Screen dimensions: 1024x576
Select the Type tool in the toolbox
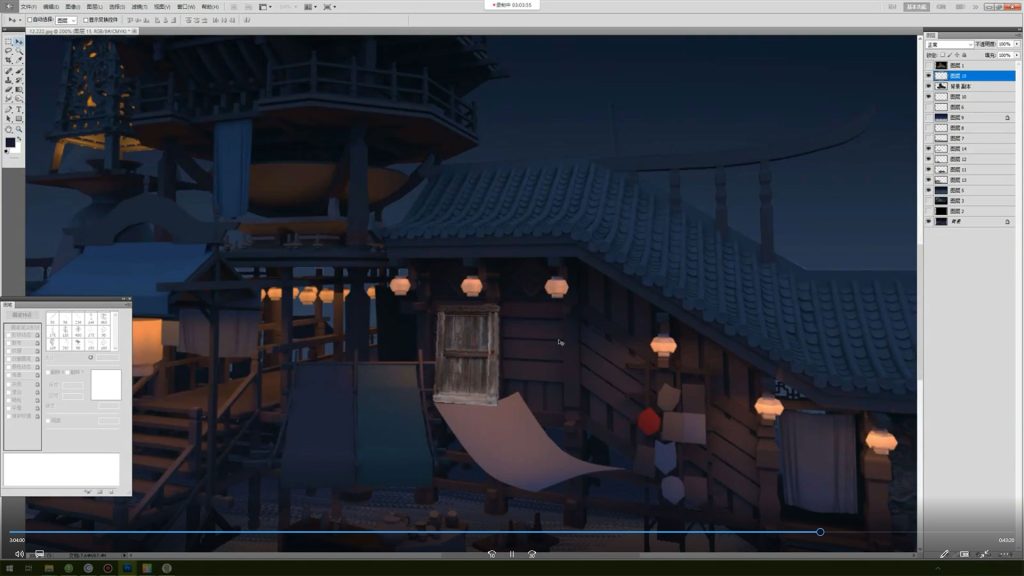pyautogui.click(x=18, y=109)
